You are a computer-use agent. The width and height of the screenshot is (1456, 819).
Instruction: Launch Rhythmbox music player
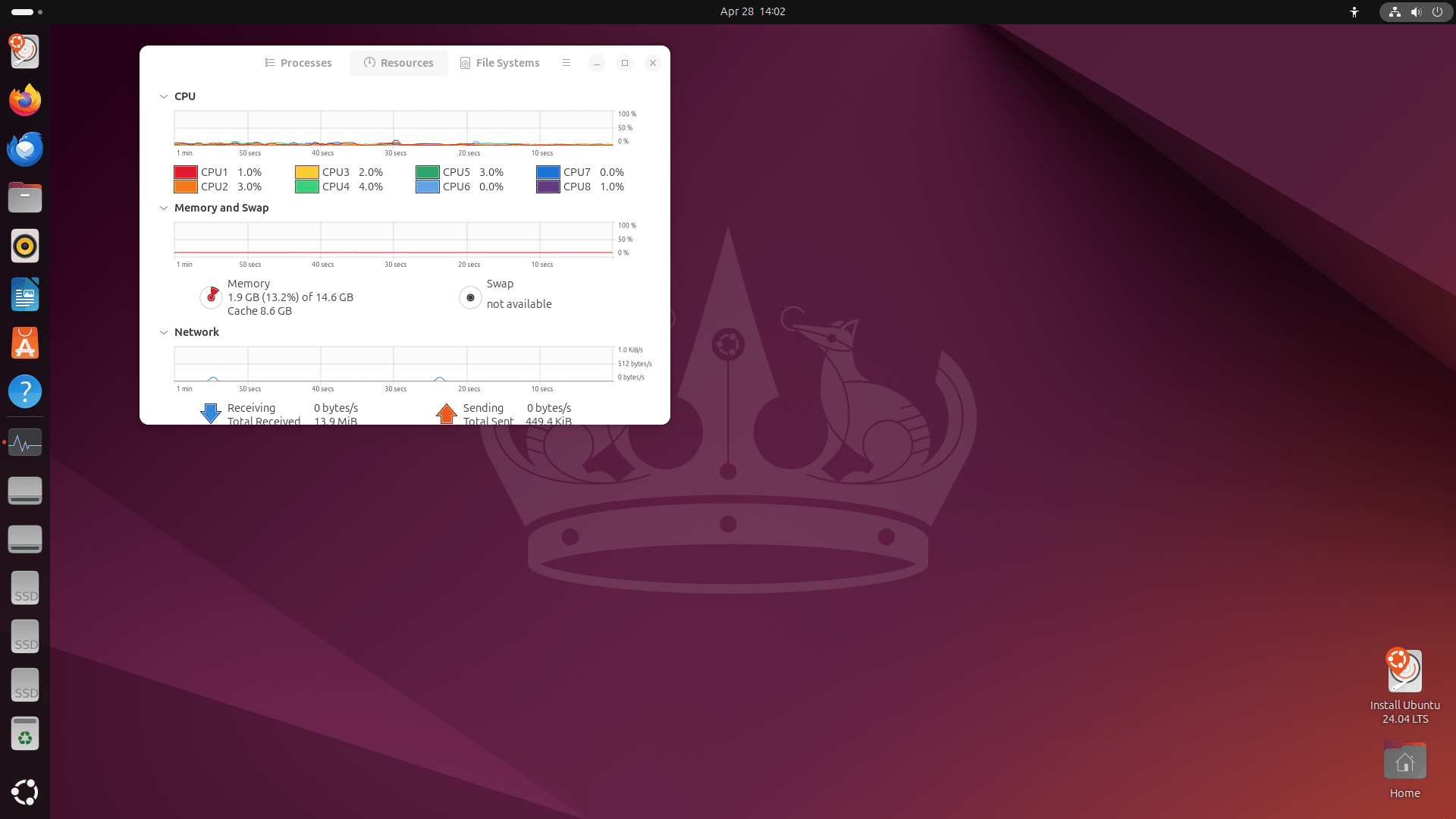[24, 246]
